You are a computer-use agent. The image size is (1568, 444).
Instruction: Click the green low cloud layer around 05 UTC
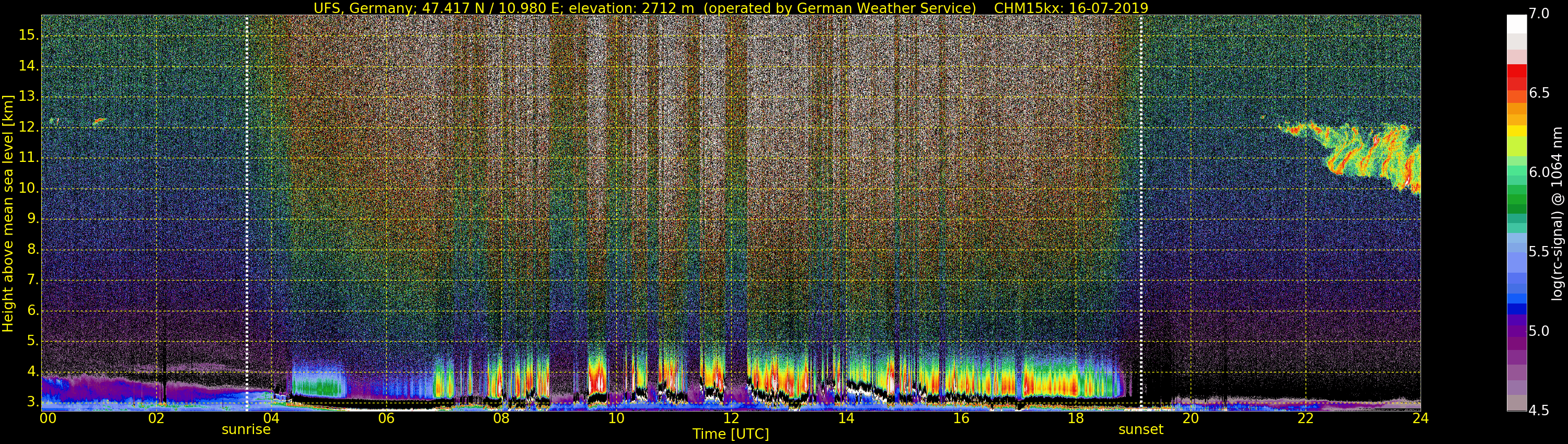coord(317,386)
